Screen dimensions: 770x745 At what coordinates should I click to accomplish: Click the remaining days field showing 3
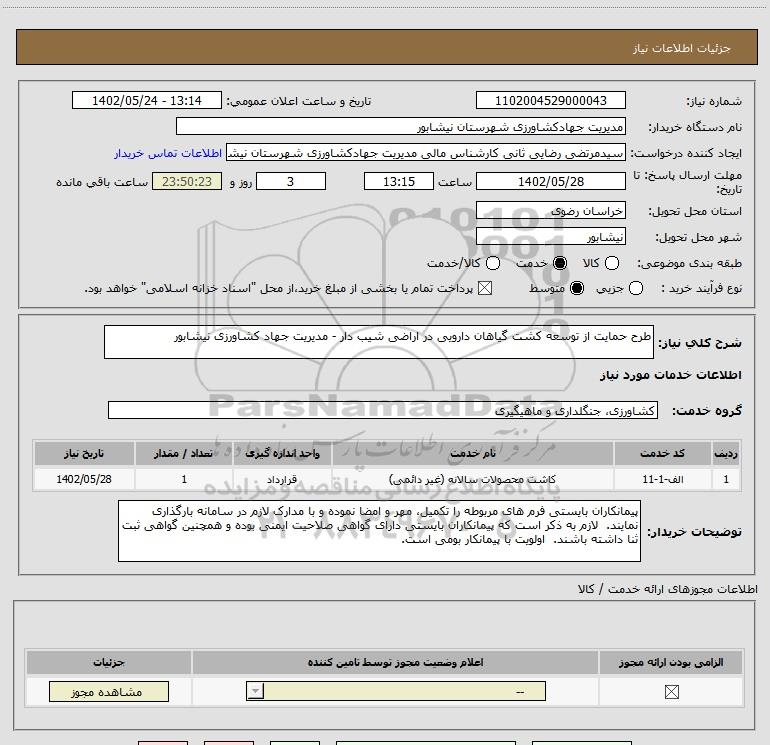point(291,181)
